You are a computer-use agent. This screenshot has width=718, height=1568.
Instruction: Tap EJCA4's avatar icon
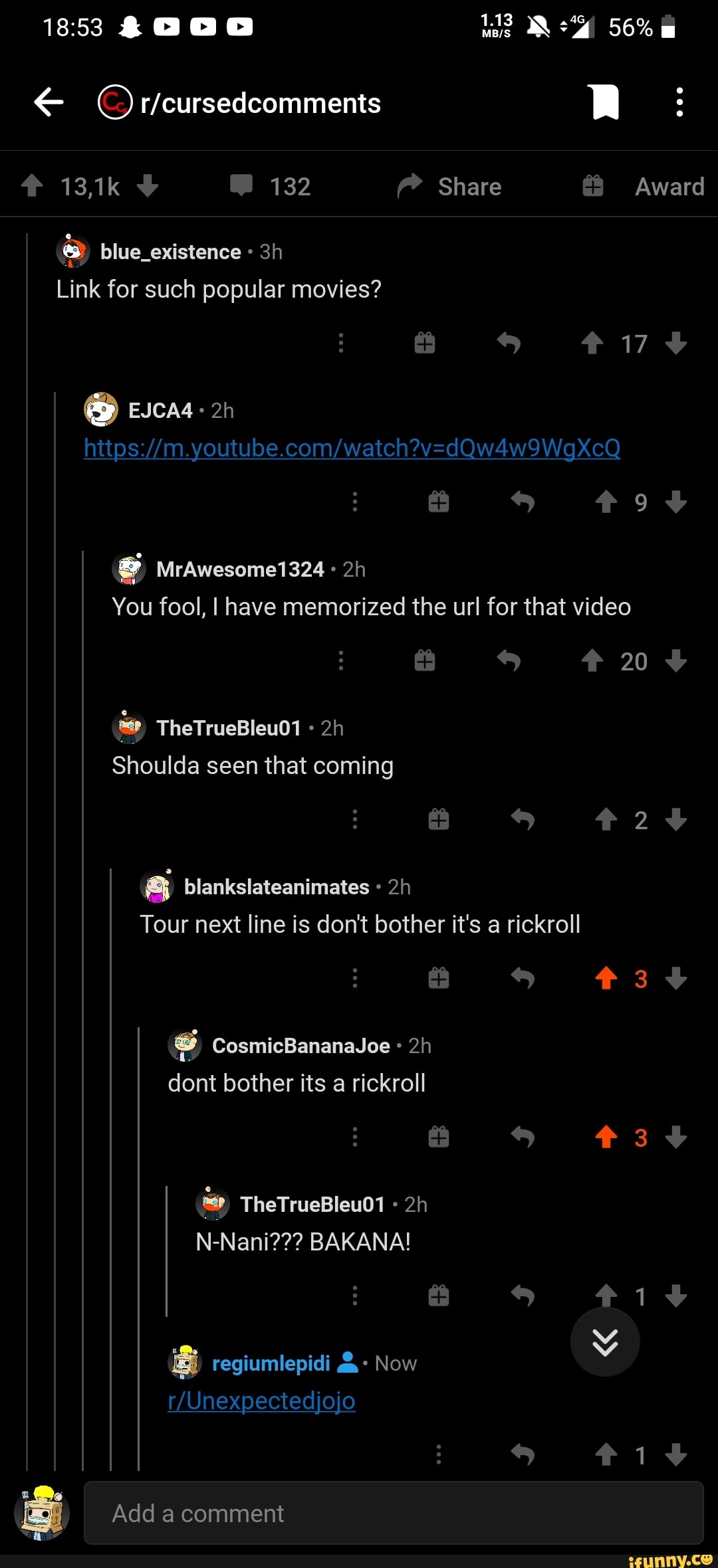101,409
